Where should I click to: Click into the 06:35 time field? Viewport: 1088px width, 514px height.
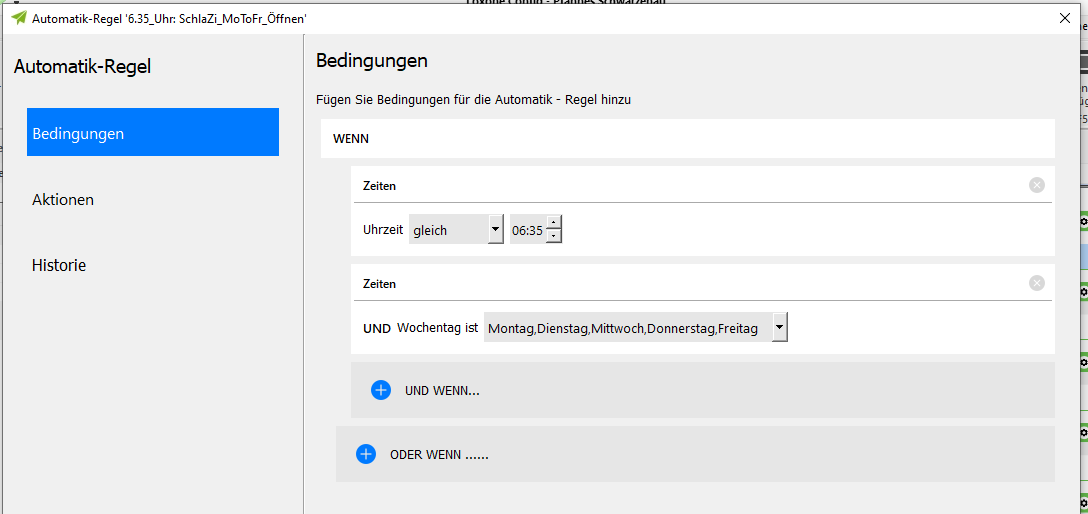pos(527,230)
